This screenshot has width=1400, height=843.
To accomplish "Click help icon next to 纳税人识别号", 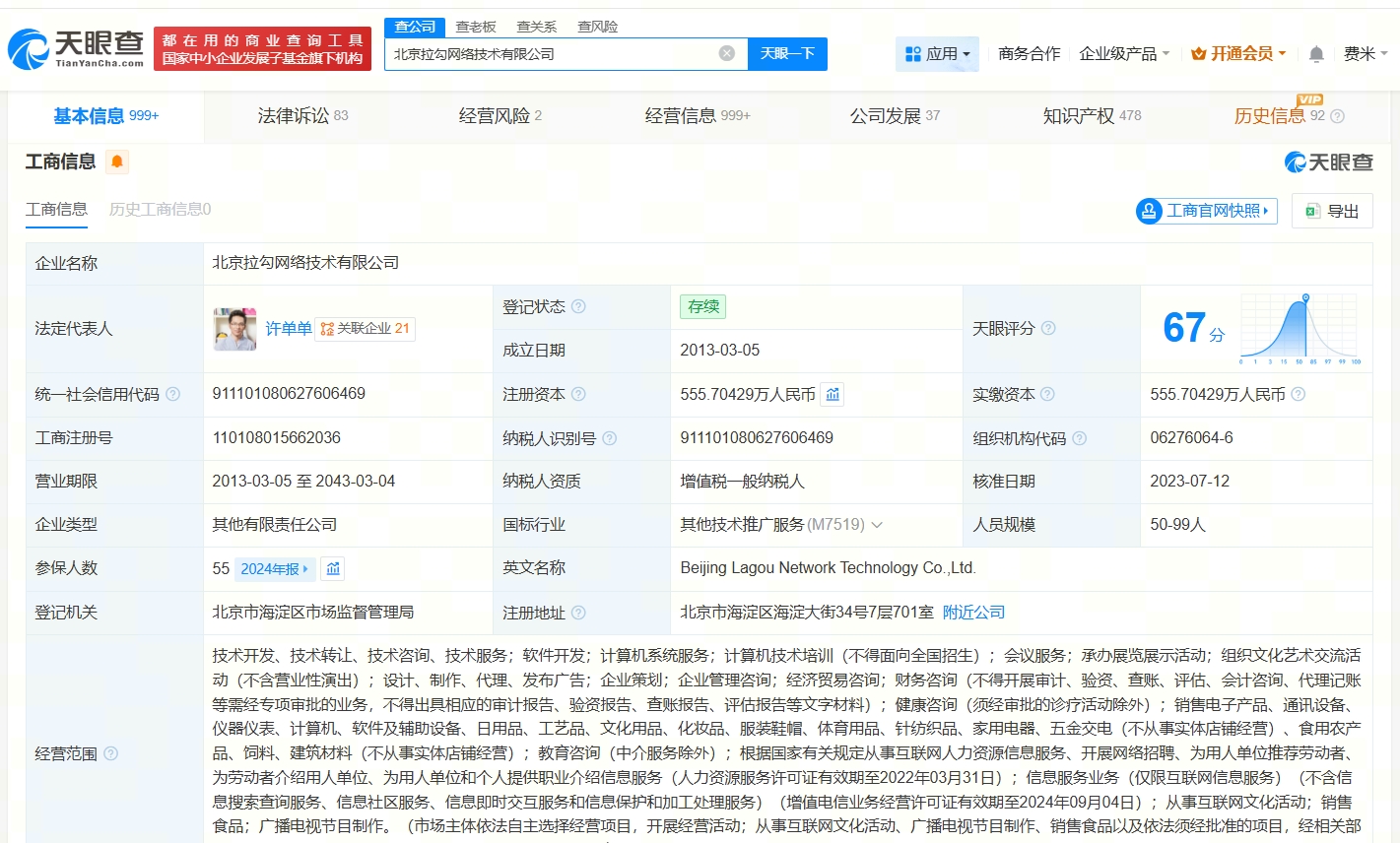I will click(610, 438).
